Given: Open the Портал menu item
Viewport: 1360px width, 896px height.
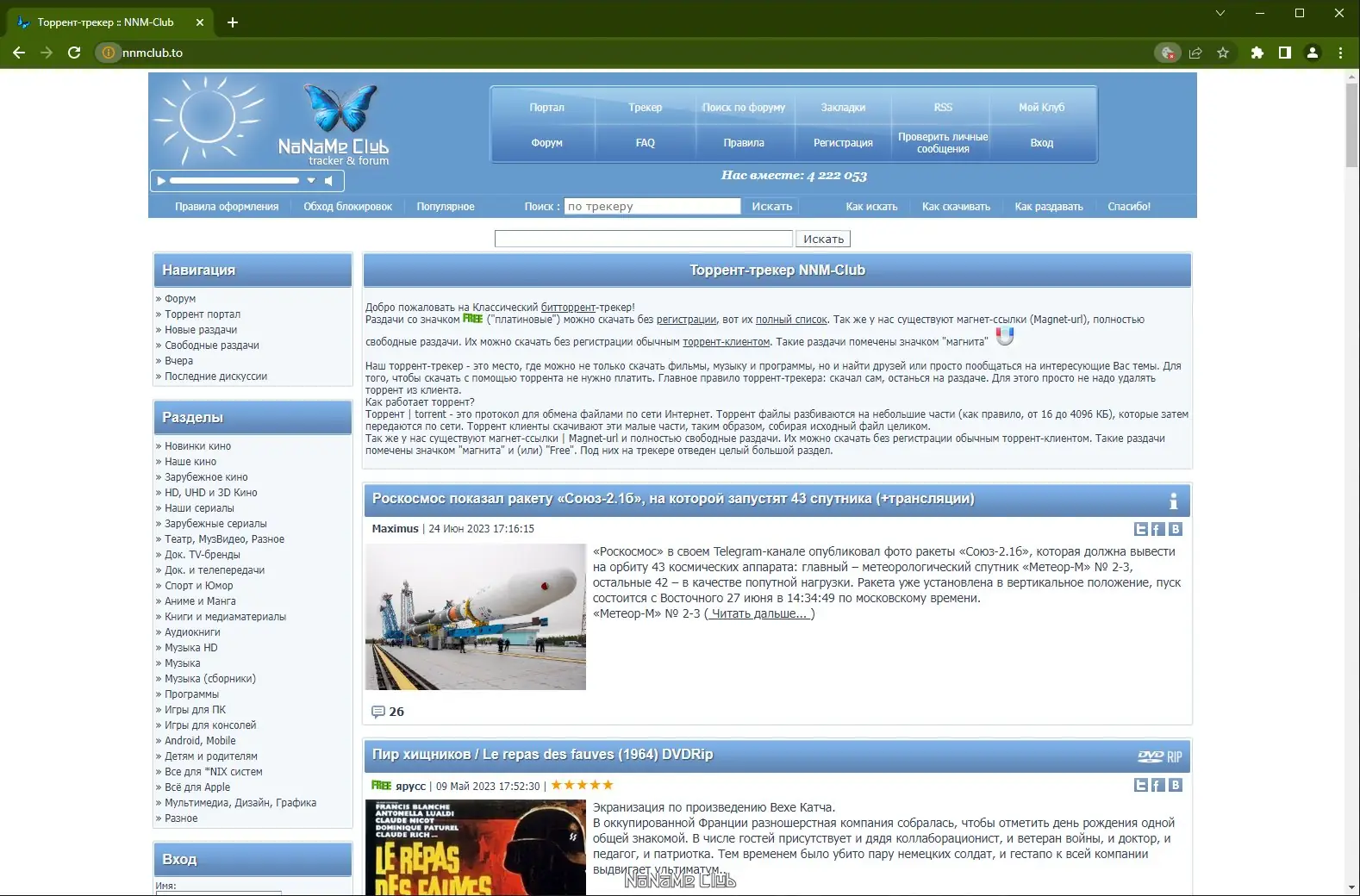Looking at the screenshot, I should (x=546, y=108).
